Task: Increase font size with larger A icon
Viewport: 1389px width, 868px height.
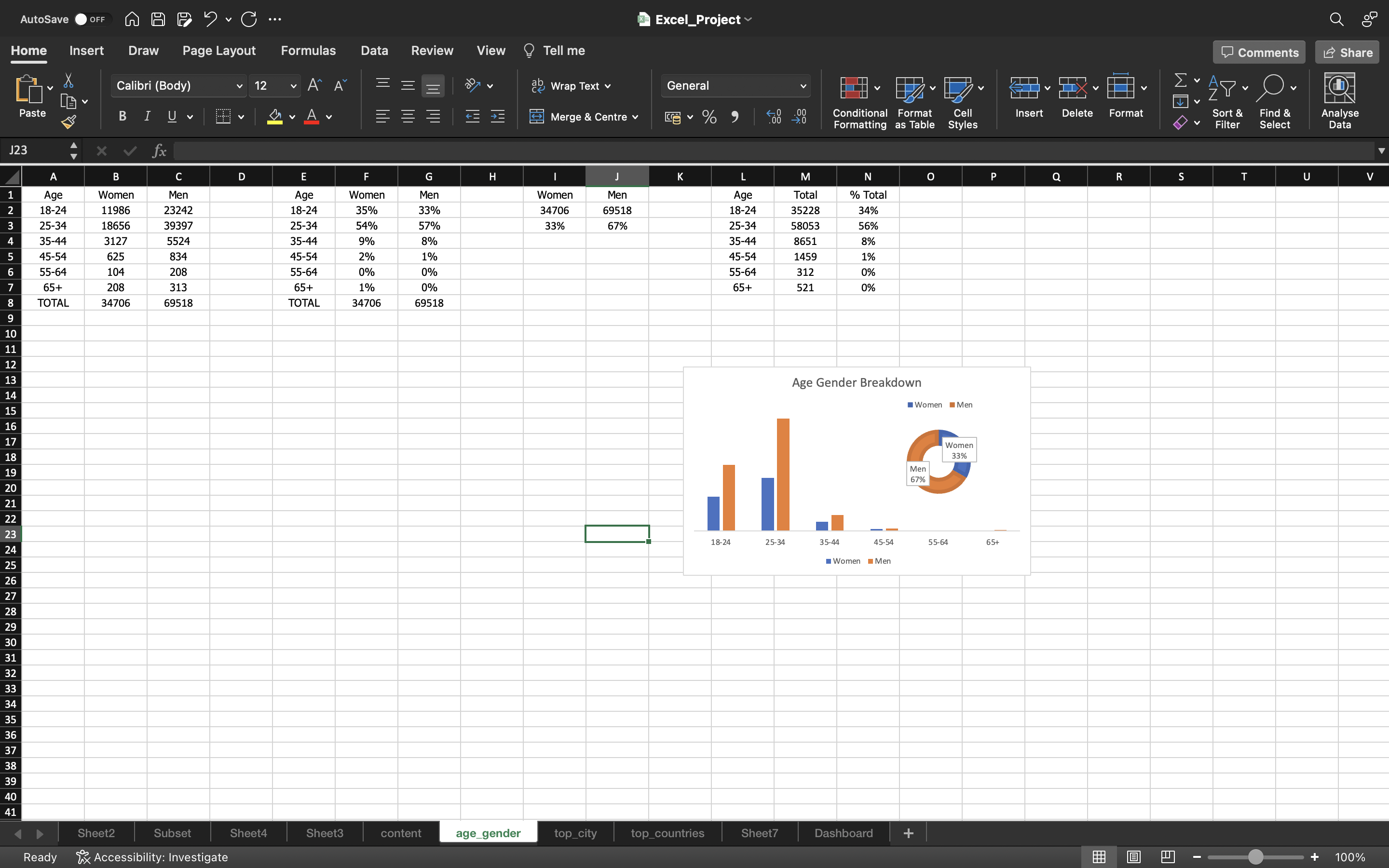Action: pos(314,85)
